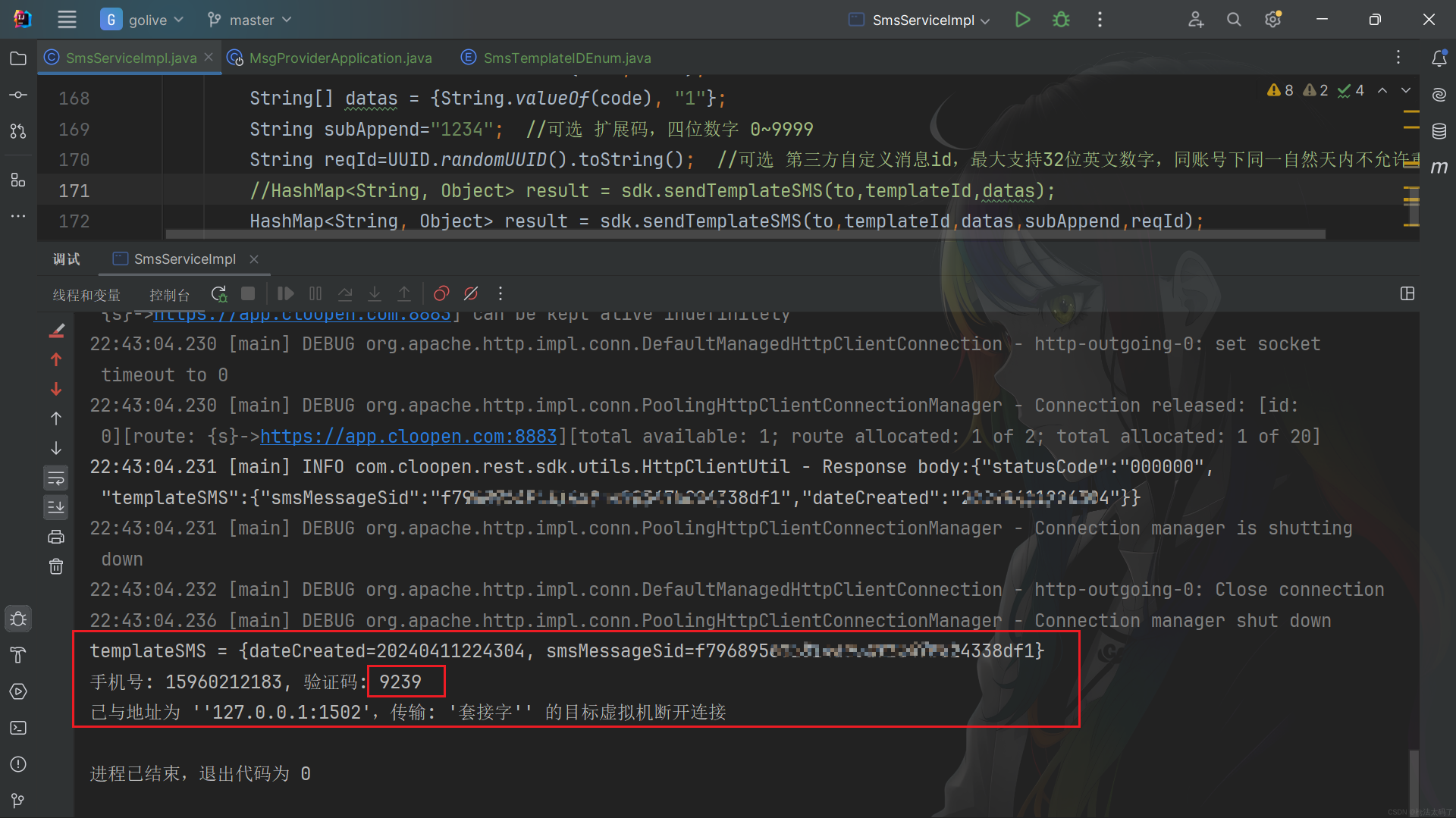The height and width of the screenshot is (818, 1456).
Task: Go to previous highlighted error
Action: [1382, 90]
